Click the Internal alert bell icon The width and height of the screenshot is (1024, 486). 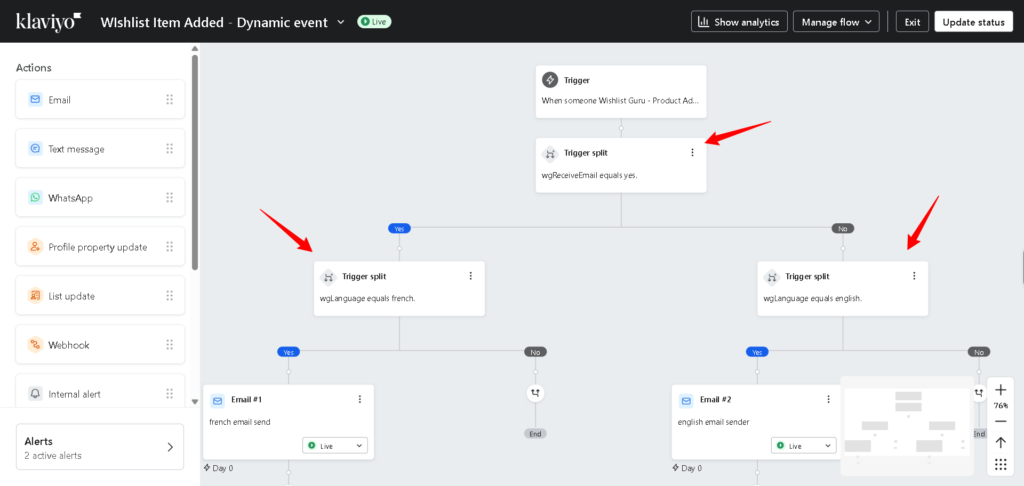[x=35, y=394]
